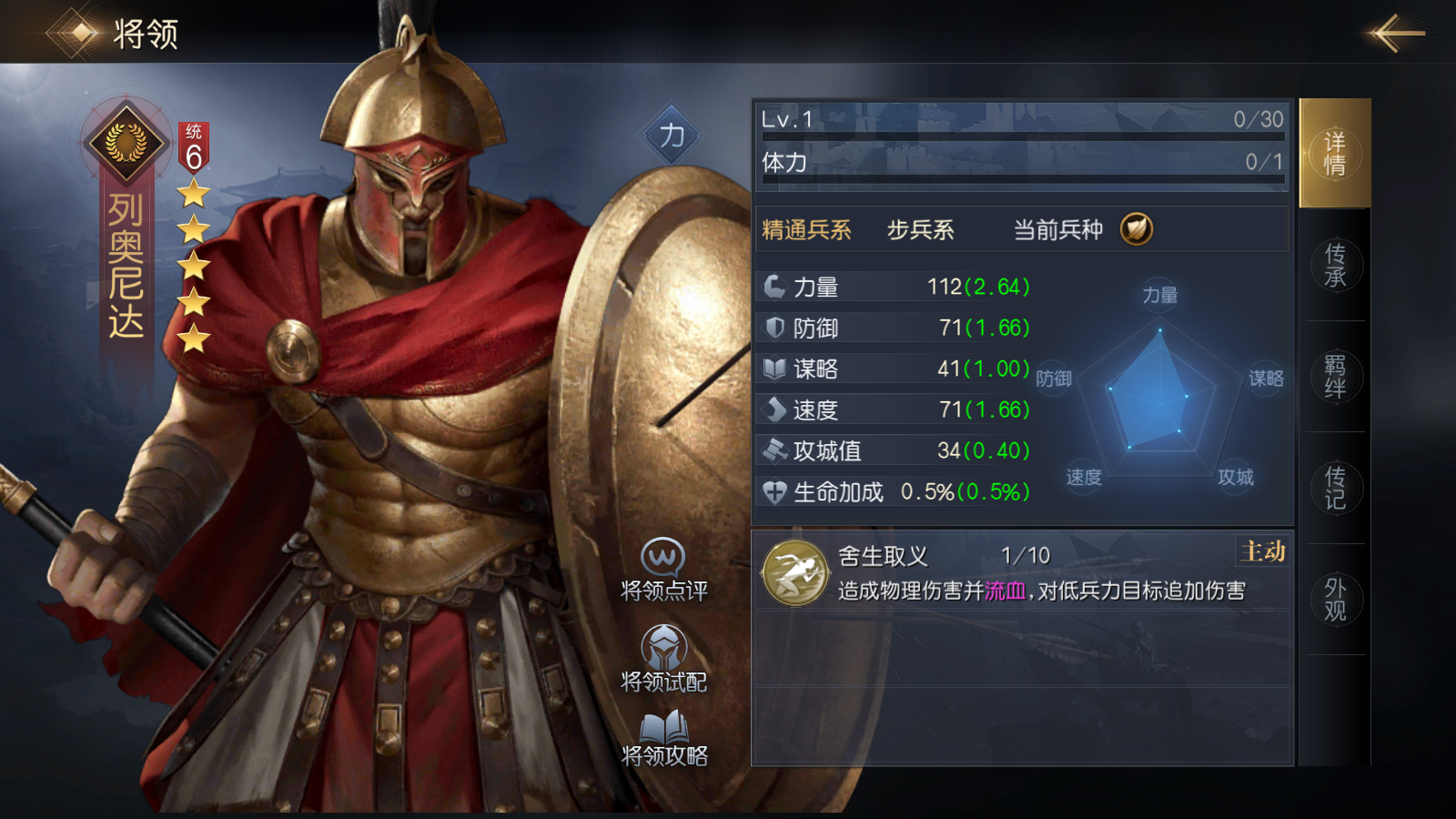1456x819 pixels.
Task: Tap the 舍生取义 skill icon
Action: [x=795, y=573]
